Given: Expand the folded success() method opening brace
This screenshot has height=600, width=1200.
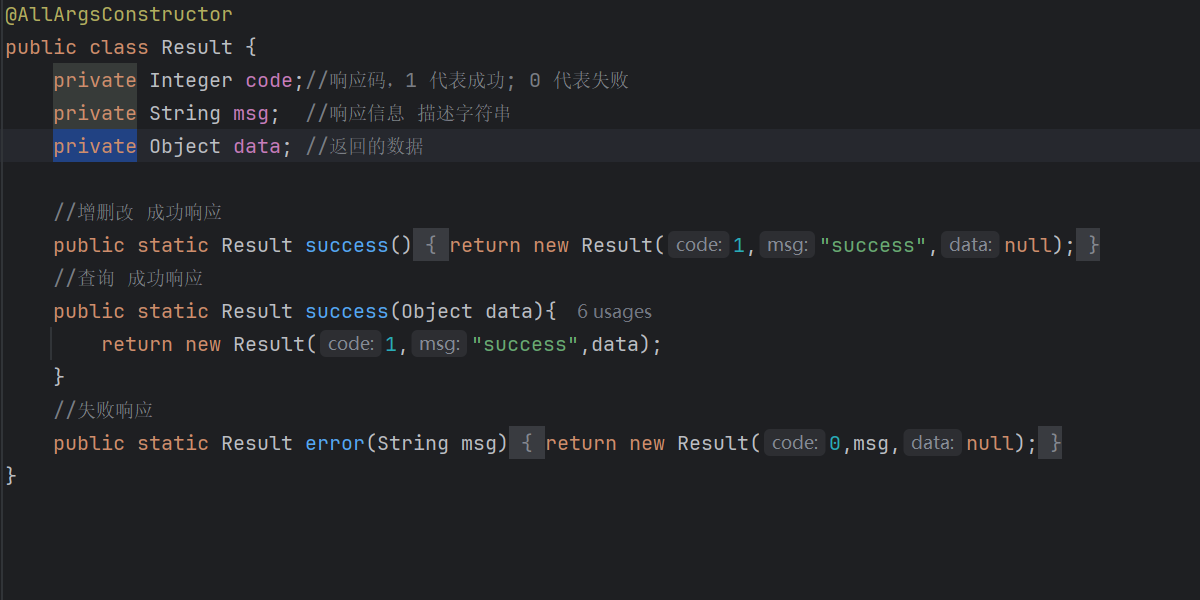Looking at the screenshot, I should coord(430,245).
